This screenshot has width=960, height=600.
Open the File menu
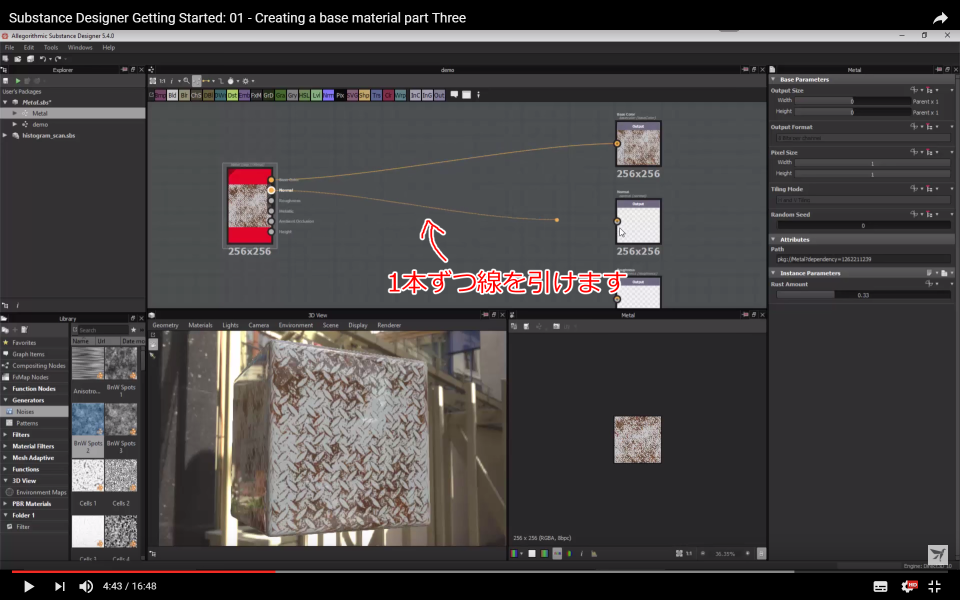pos(9,47)
